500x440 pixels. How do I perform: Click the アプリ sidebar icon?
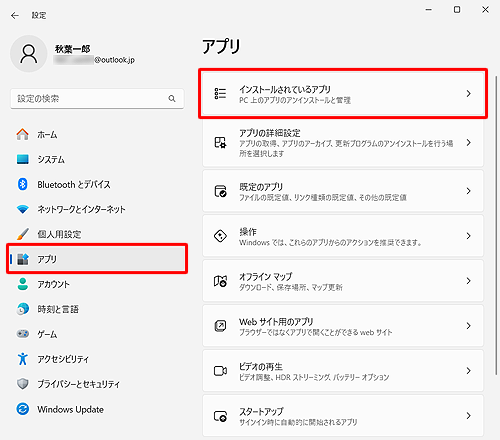[23, 259]
